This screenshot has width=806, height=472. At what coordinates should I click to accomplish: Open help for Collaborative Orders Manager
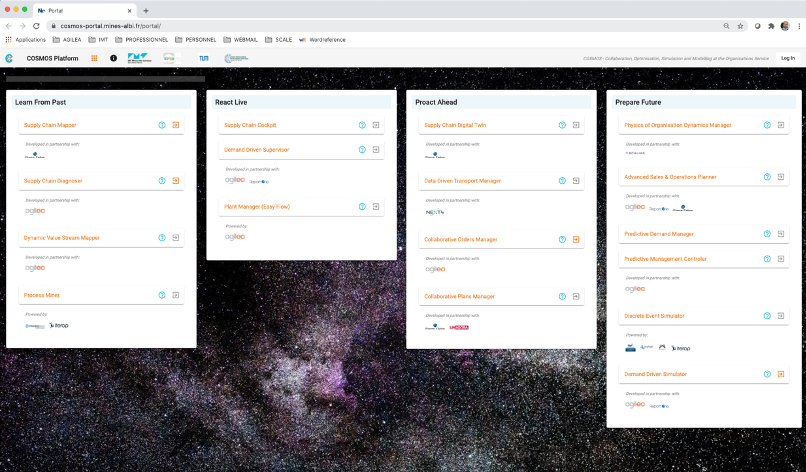562,239
